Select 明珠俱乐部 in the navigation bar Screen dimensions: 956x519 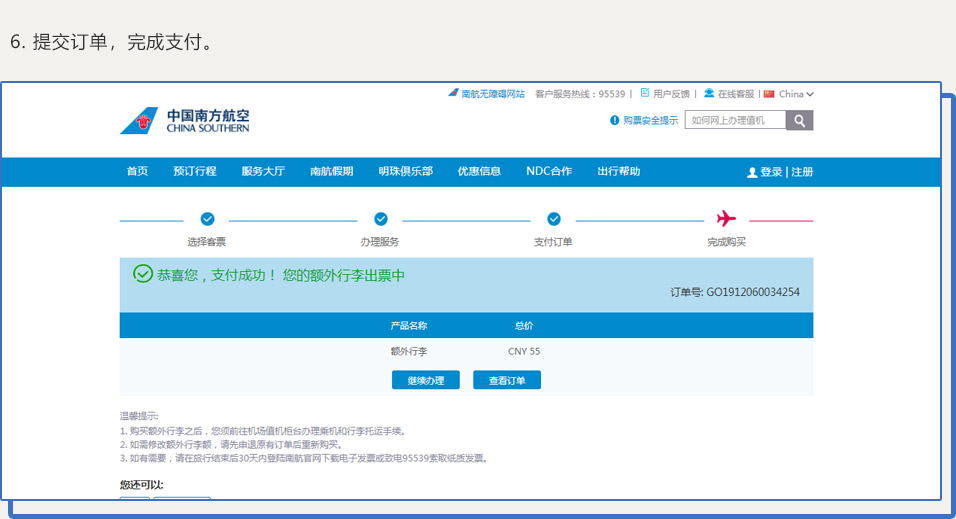(x=405, y=172)
